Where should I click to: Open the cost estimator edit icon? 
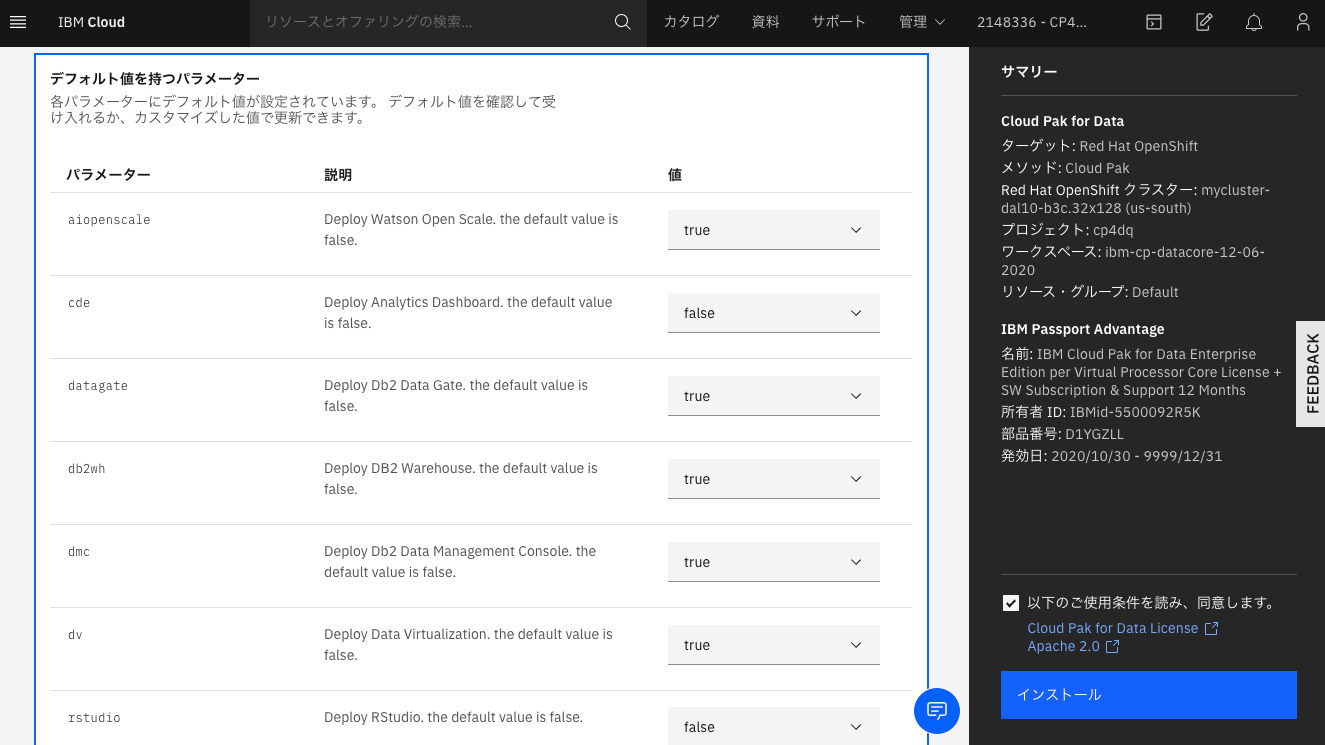(1204, 22)
